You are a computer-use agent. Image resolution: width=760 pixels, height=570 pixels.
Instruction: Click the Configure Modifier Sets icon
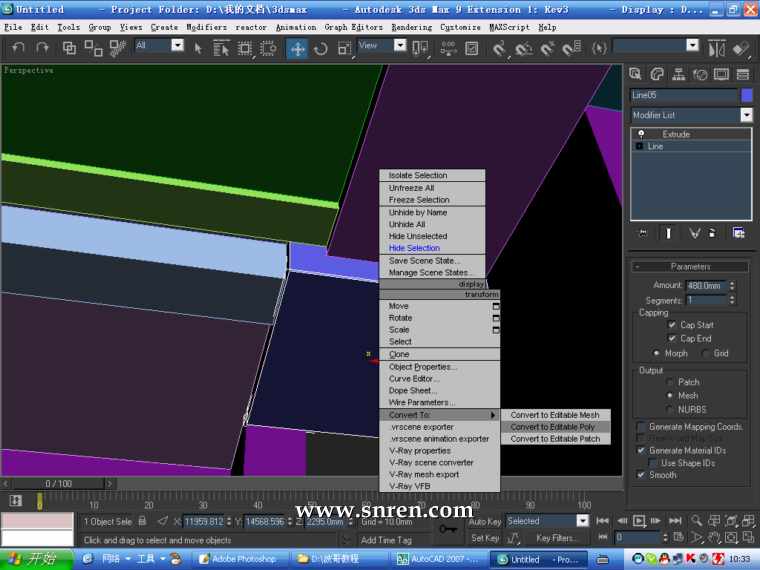[738, 232]
